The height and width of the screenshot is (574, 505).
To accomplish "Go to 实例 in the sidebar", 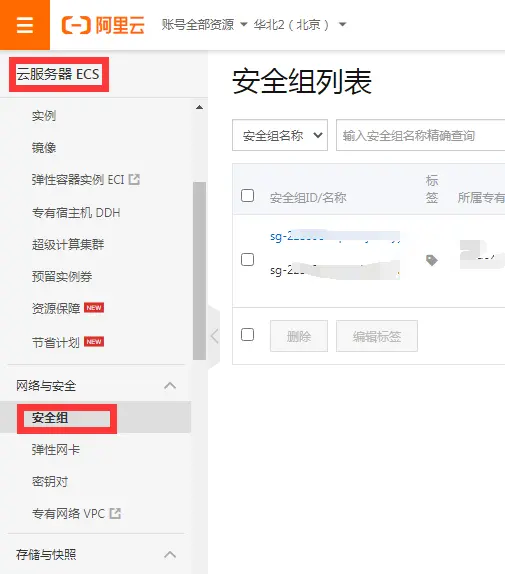I will (x=44, y=116).
